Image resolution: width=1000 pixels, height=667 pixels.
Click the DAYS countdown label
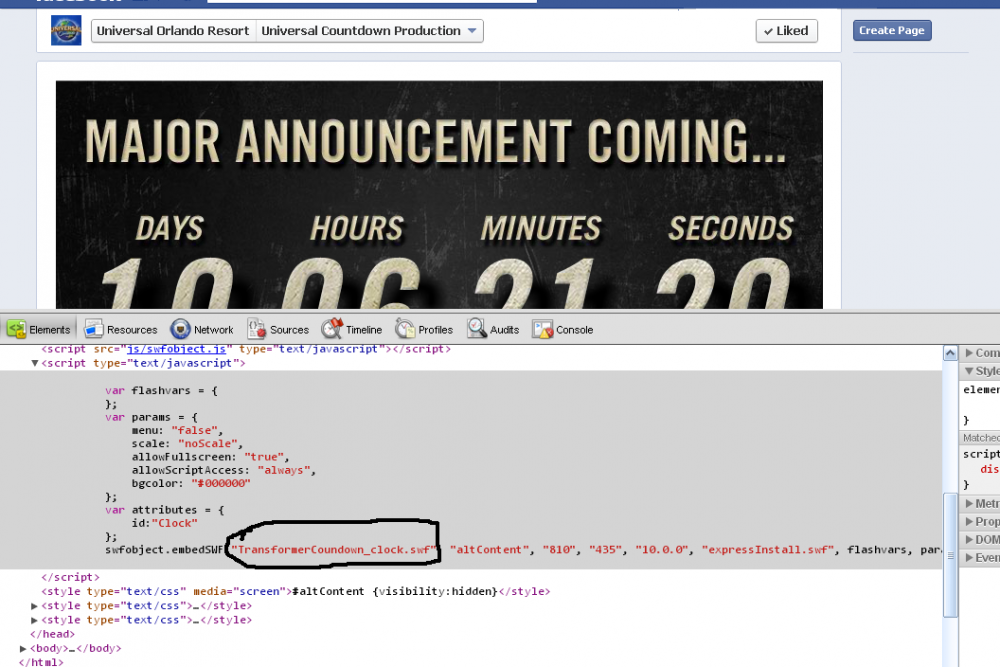[x=170, y=228]
